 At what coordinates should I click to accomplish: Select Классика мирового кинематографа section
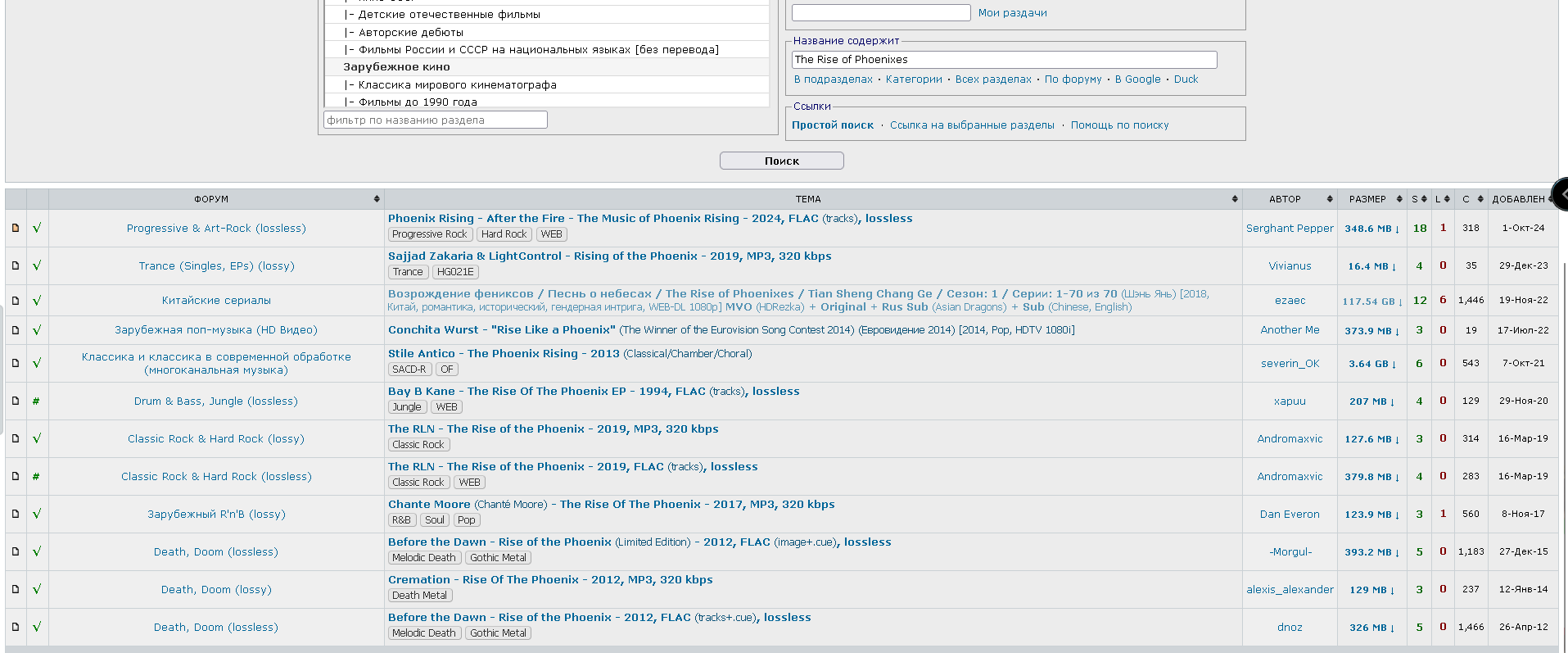coord(546,84)
